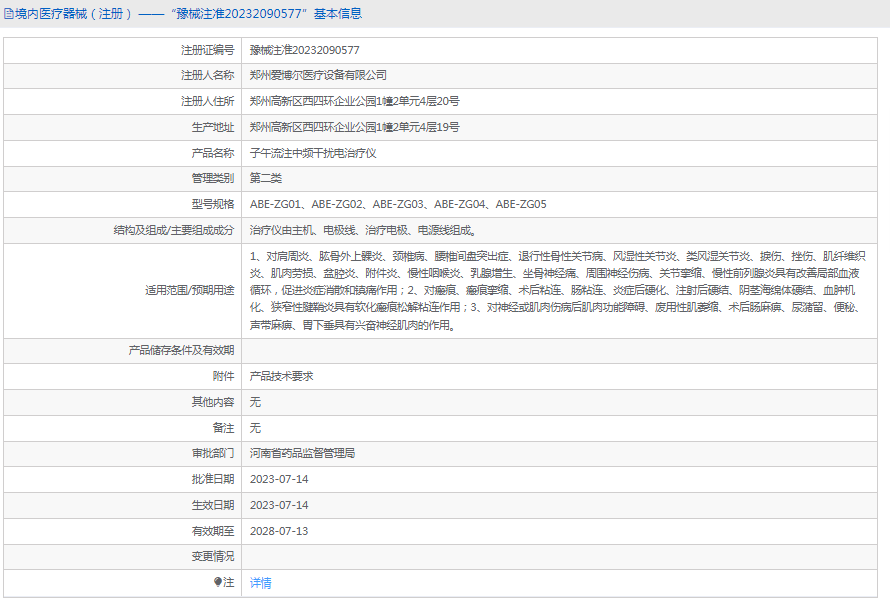Click the 生产地址 label
The image size is (890, 604).
pyautogui.click(x=213, y=127)
